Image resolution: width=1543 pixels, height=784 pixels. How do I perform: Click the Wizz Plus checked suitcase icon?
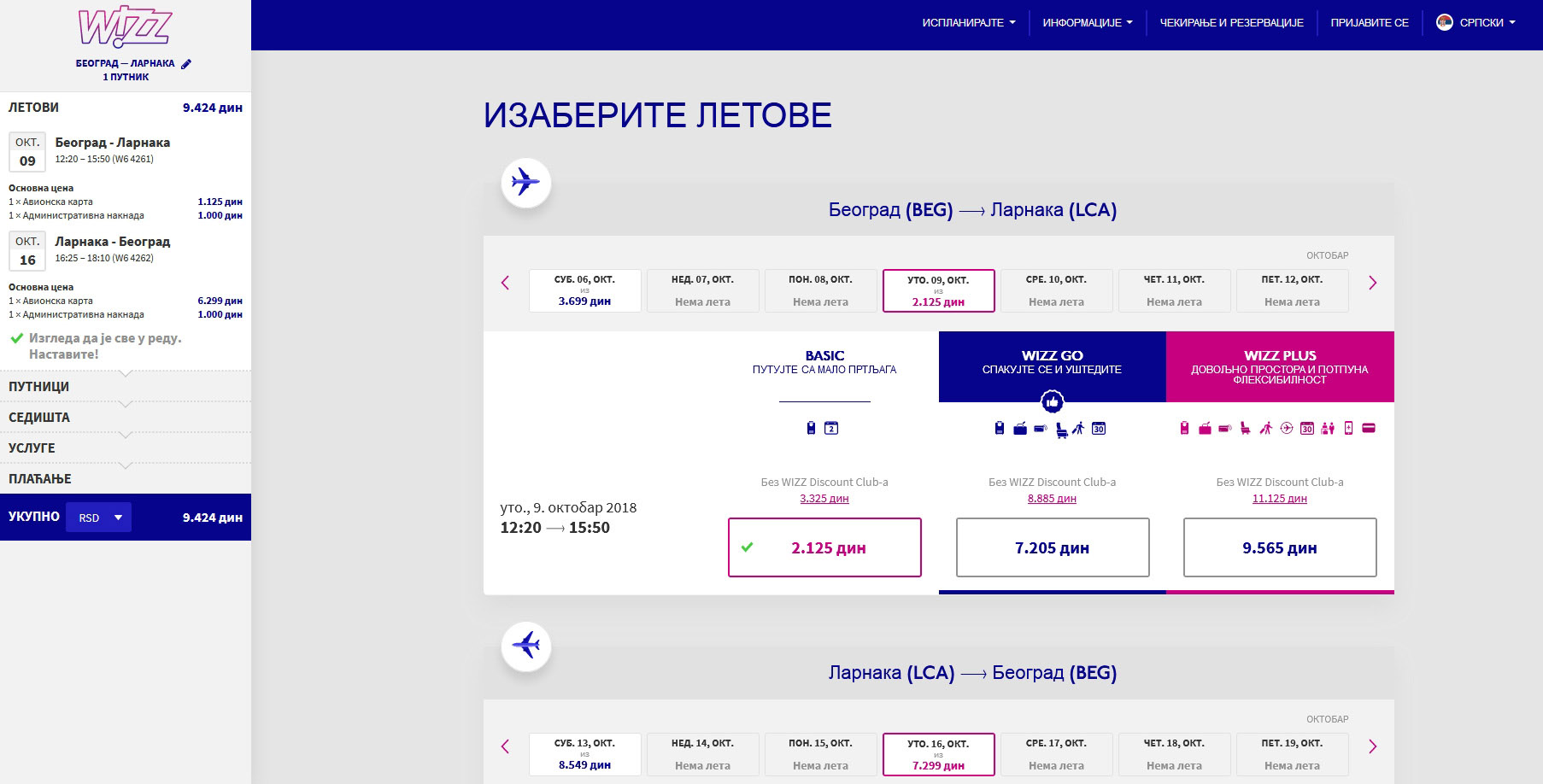[1205, 429]
